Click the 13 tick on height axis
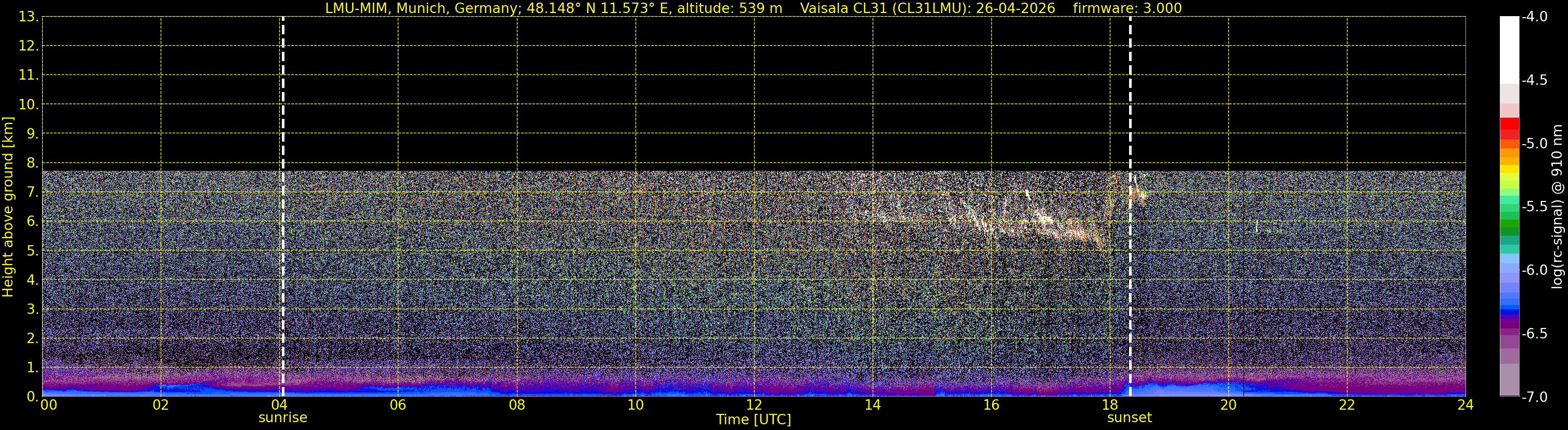This screenshot has width=1568, height=430. pos(28,17)
